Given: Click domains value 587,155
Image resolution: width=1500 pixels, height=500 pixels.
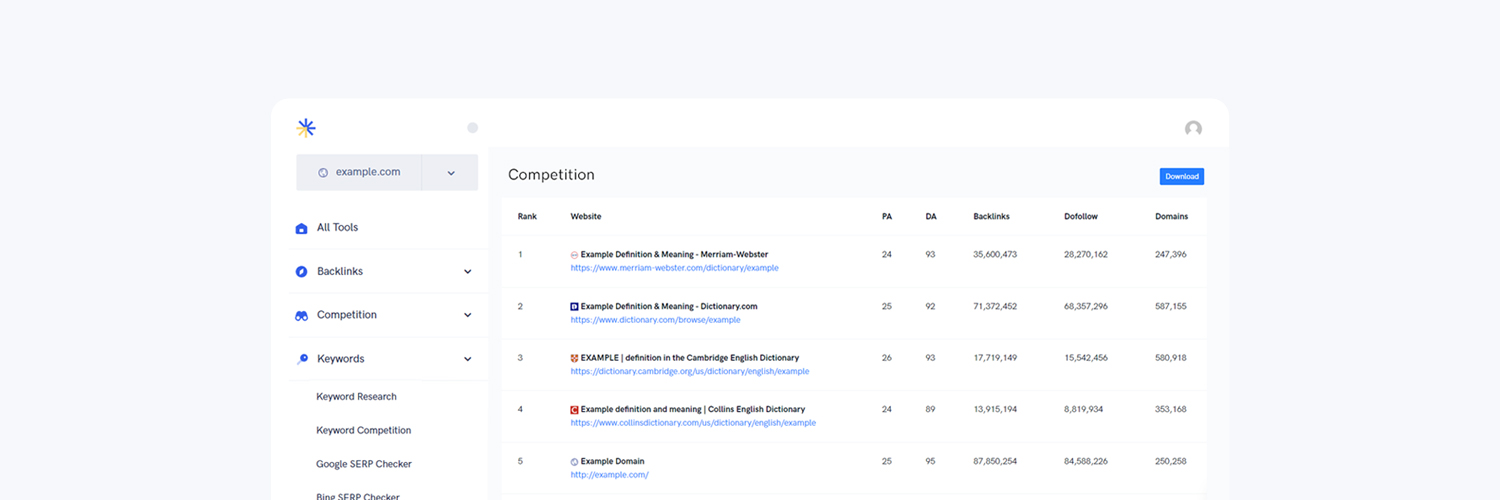Looking at the screenshot, I should coord(1171,307).
